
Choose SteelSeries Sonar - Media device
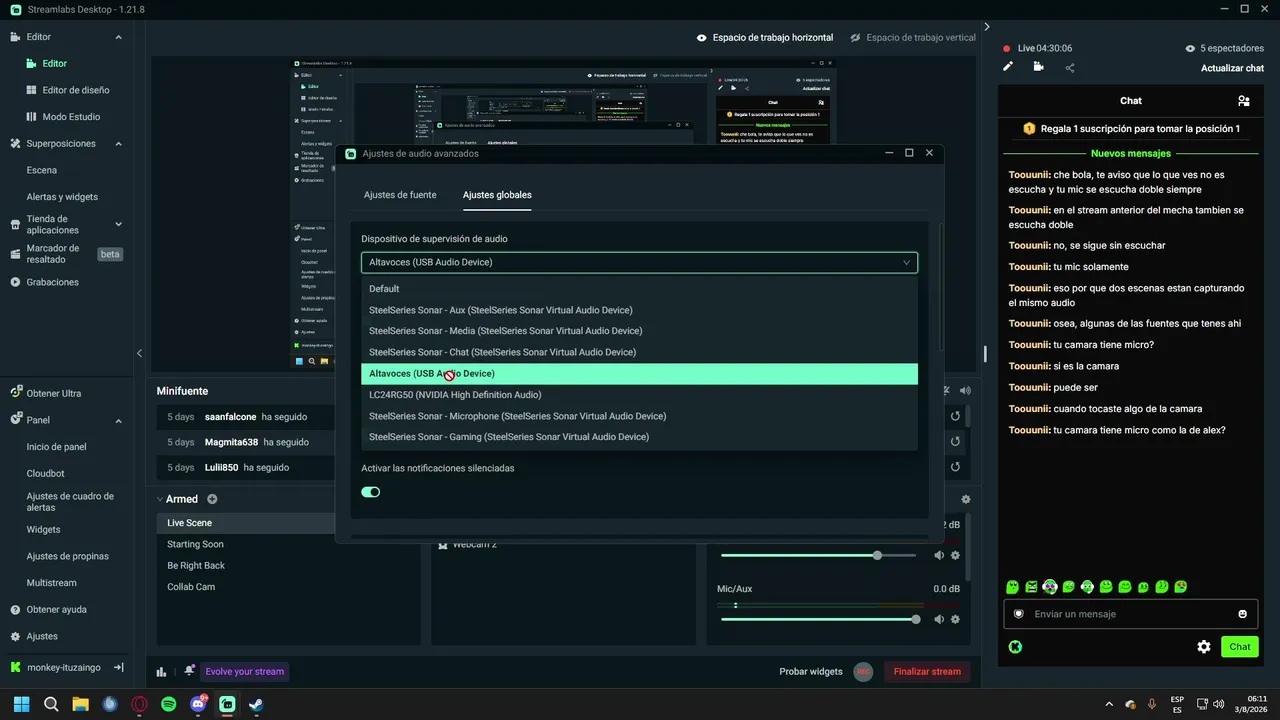639,331
